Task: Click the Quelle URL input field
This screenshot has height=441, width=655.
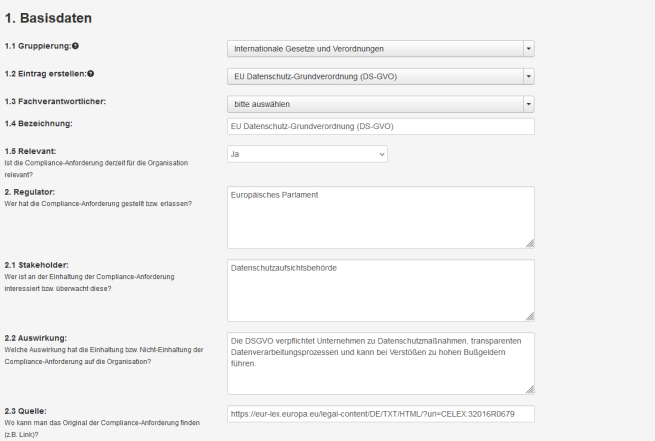Action: pos(381,413)
